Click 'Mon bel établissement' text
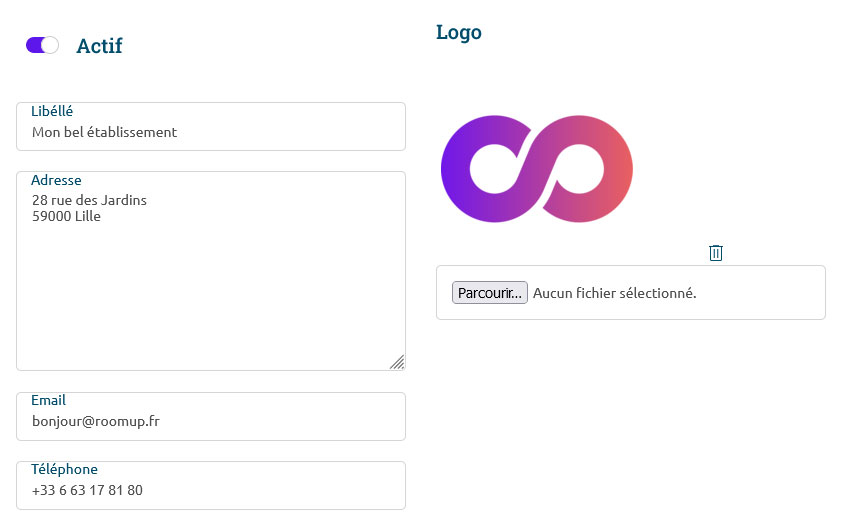 104,132
